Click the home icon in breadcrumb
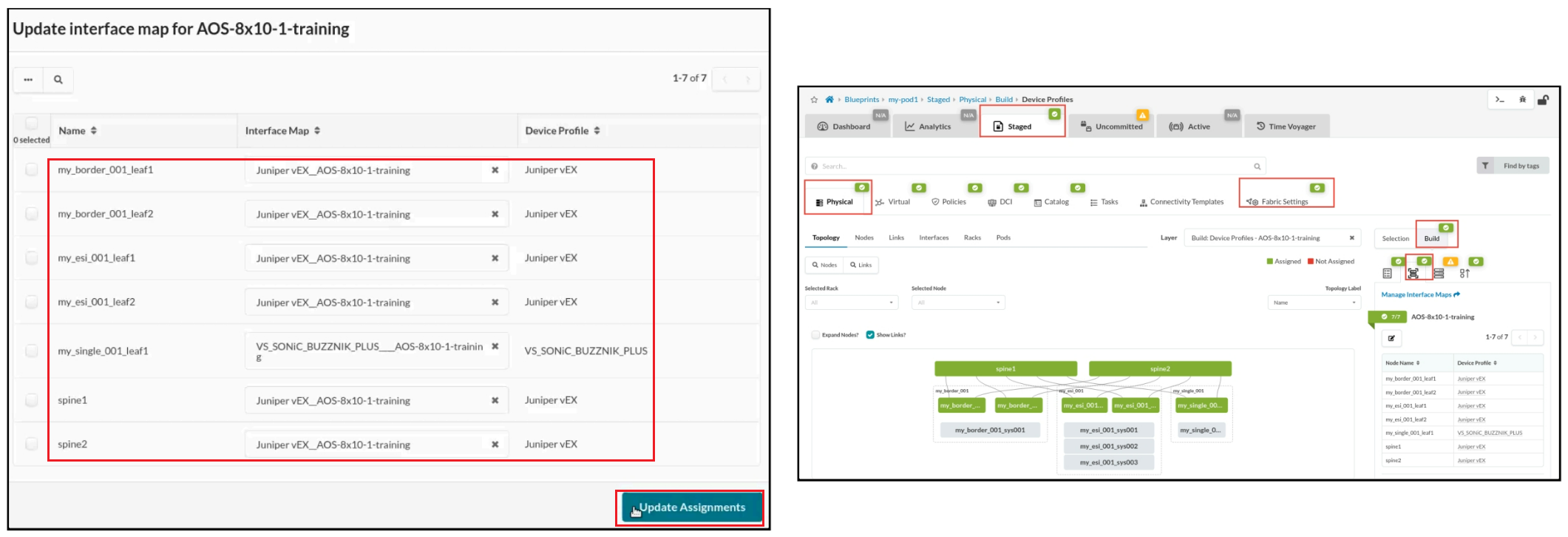The height and width of the screenshot is (537, 1568). (829, 100)
